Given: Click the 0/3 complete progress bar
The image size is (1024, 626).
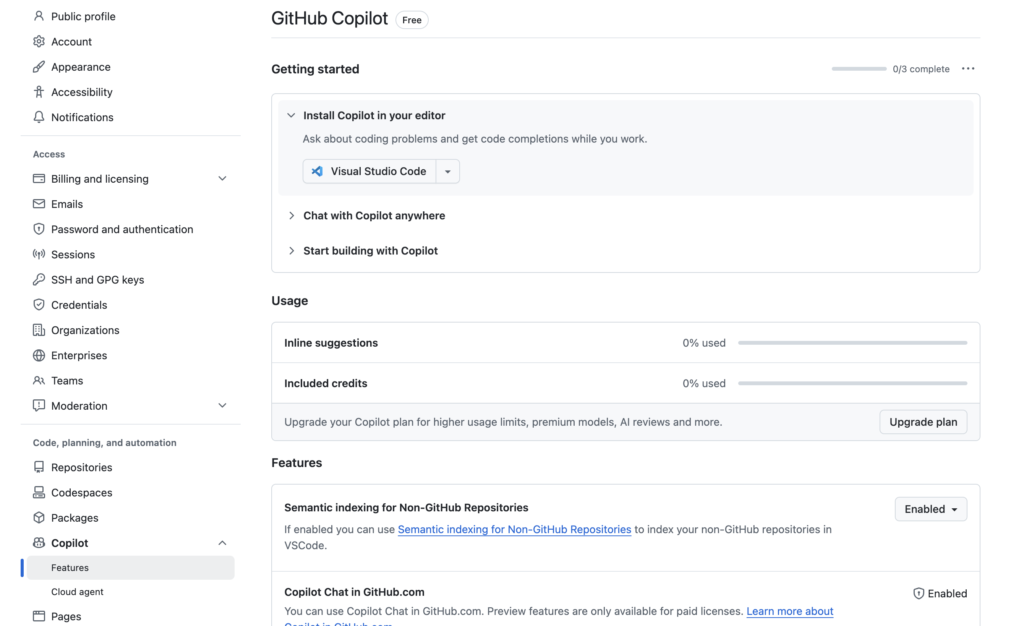Looking at the screenshot, I should [859, 69].
